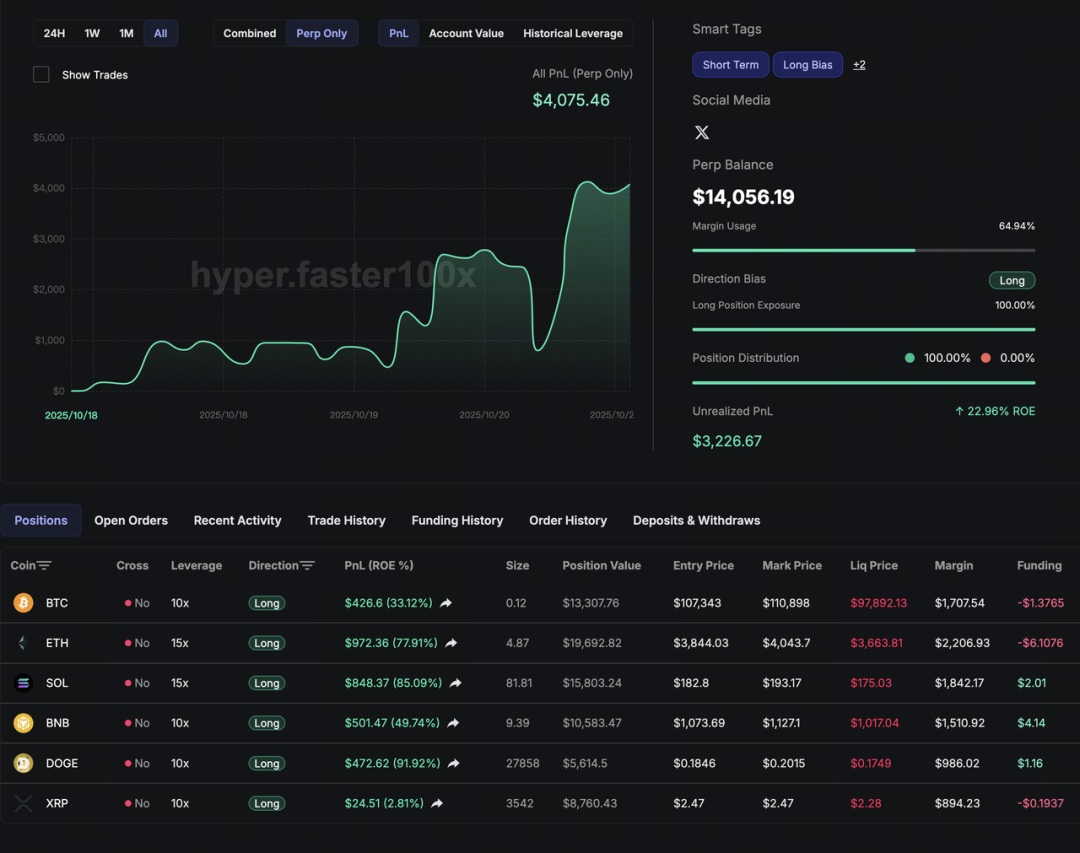Click the PnL (ROE %) column header
This screenshot has height=853, width=1080.
pos(378,566)
